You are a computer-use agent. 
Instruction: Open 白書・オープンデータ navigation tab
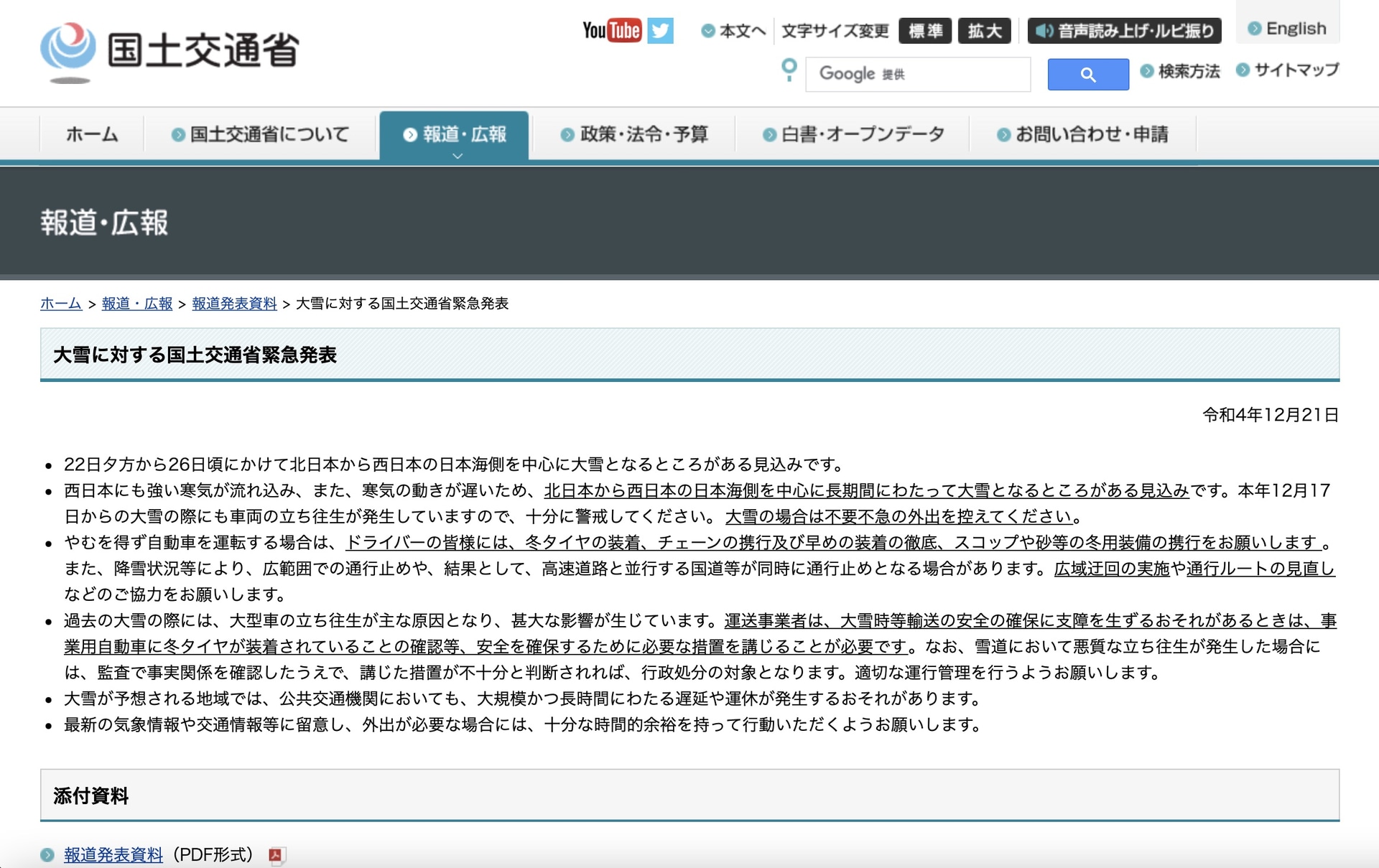[x=853, y=134]
